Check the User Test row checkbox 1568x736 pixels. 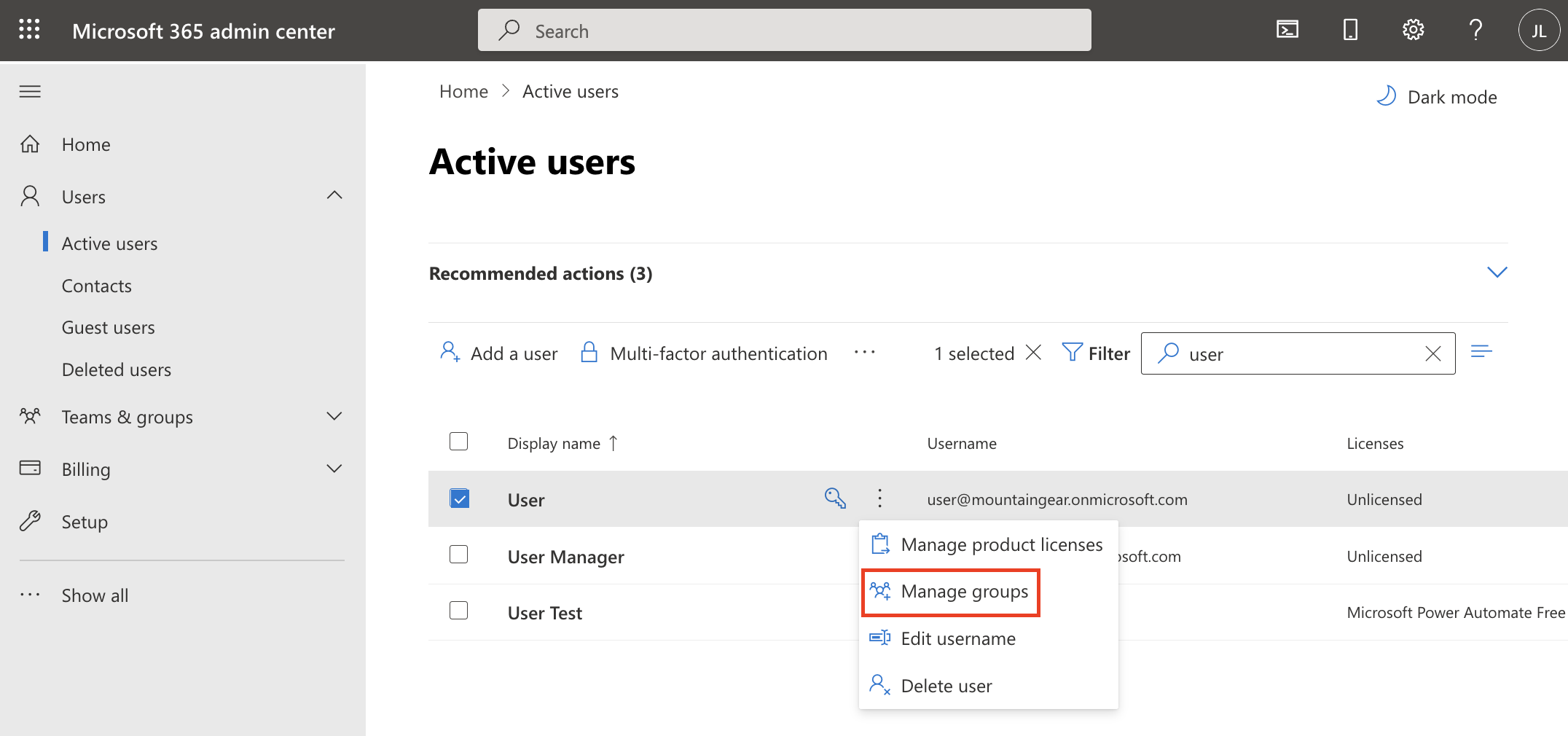click(x=459, y=610)
